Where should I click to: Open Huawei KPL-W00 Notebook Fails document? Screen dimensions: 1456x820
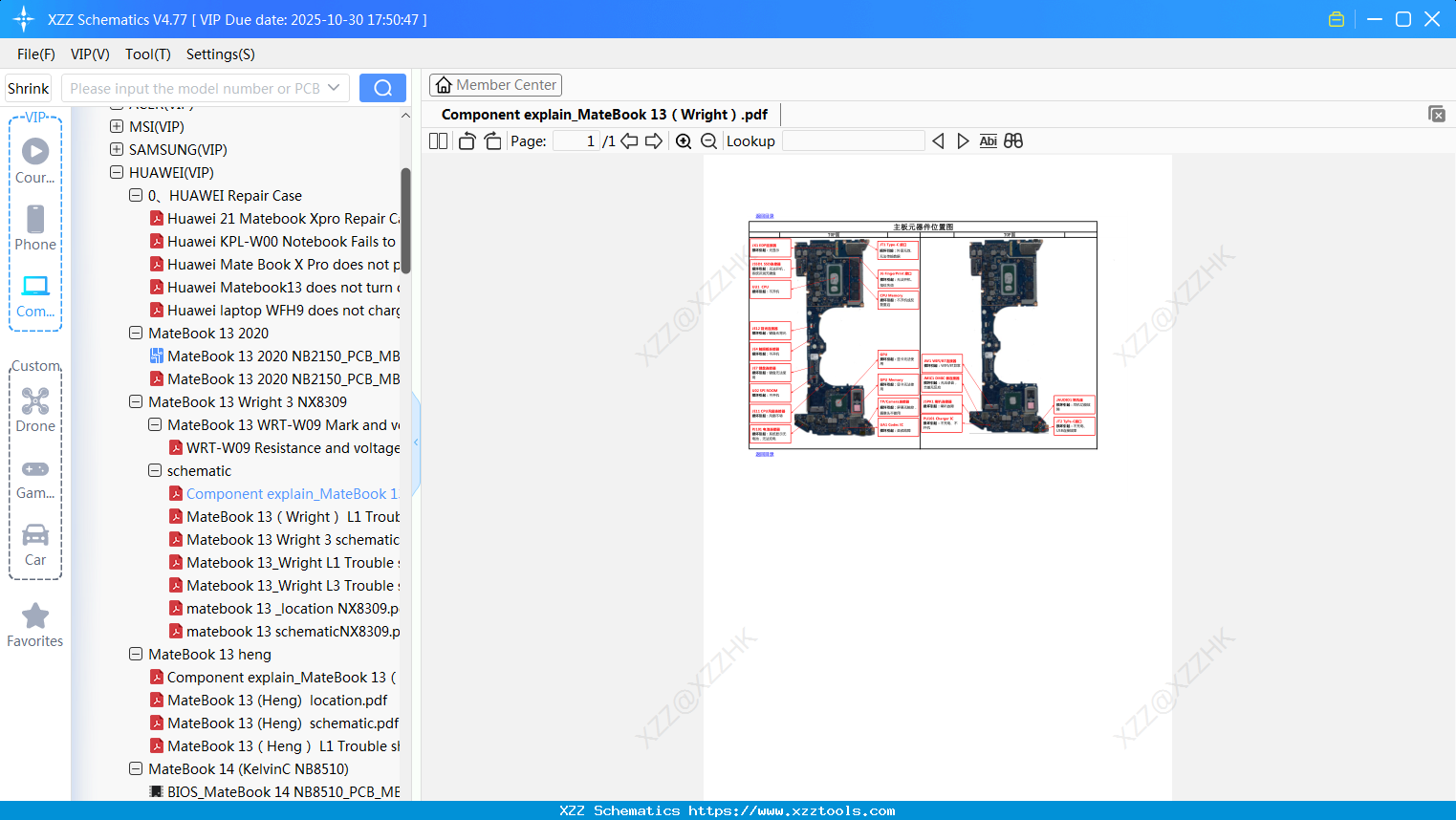(x=273, y=242)
